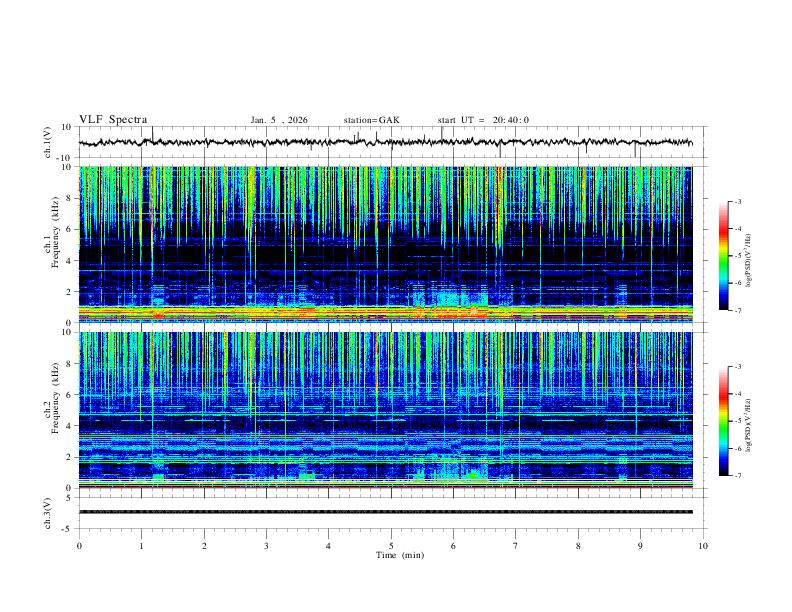Click the ch.1 color scale bar
This screenshot has height=612, width=792.
coord(723,256)
